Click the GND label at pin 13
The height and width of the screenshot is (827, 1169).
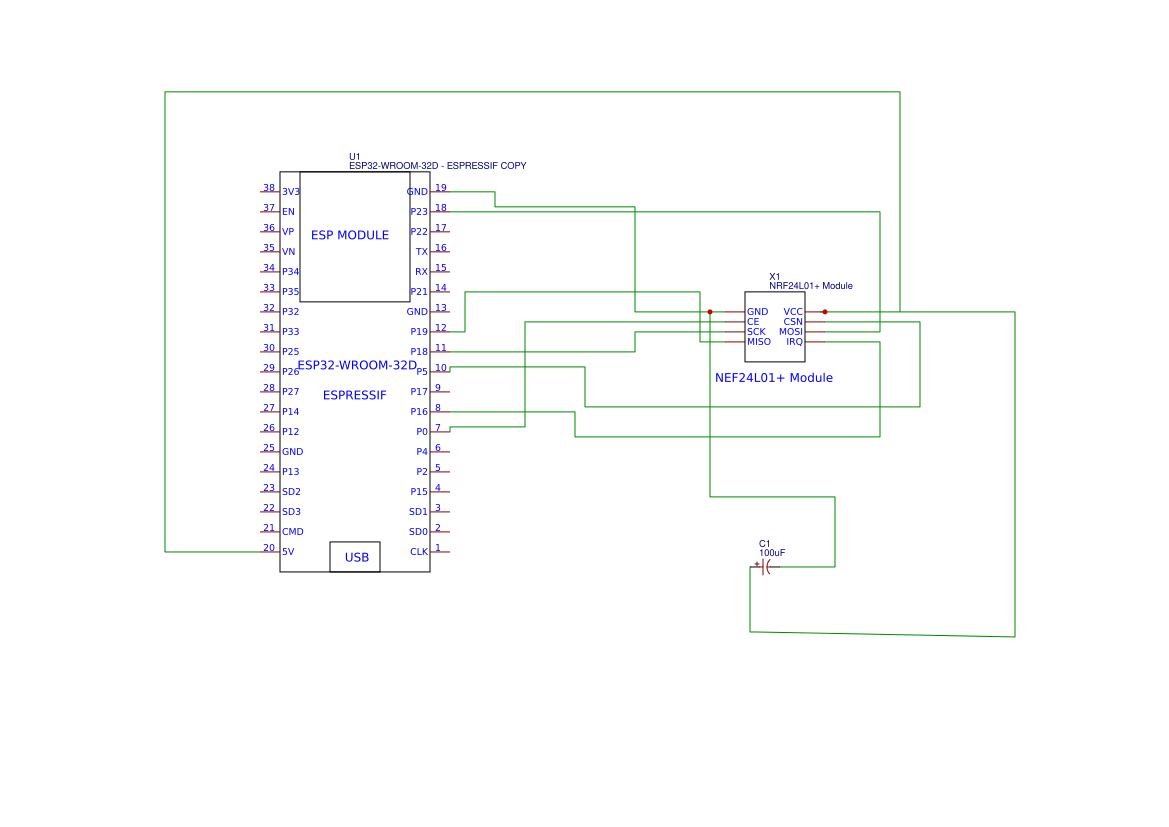tap(417, 312)
